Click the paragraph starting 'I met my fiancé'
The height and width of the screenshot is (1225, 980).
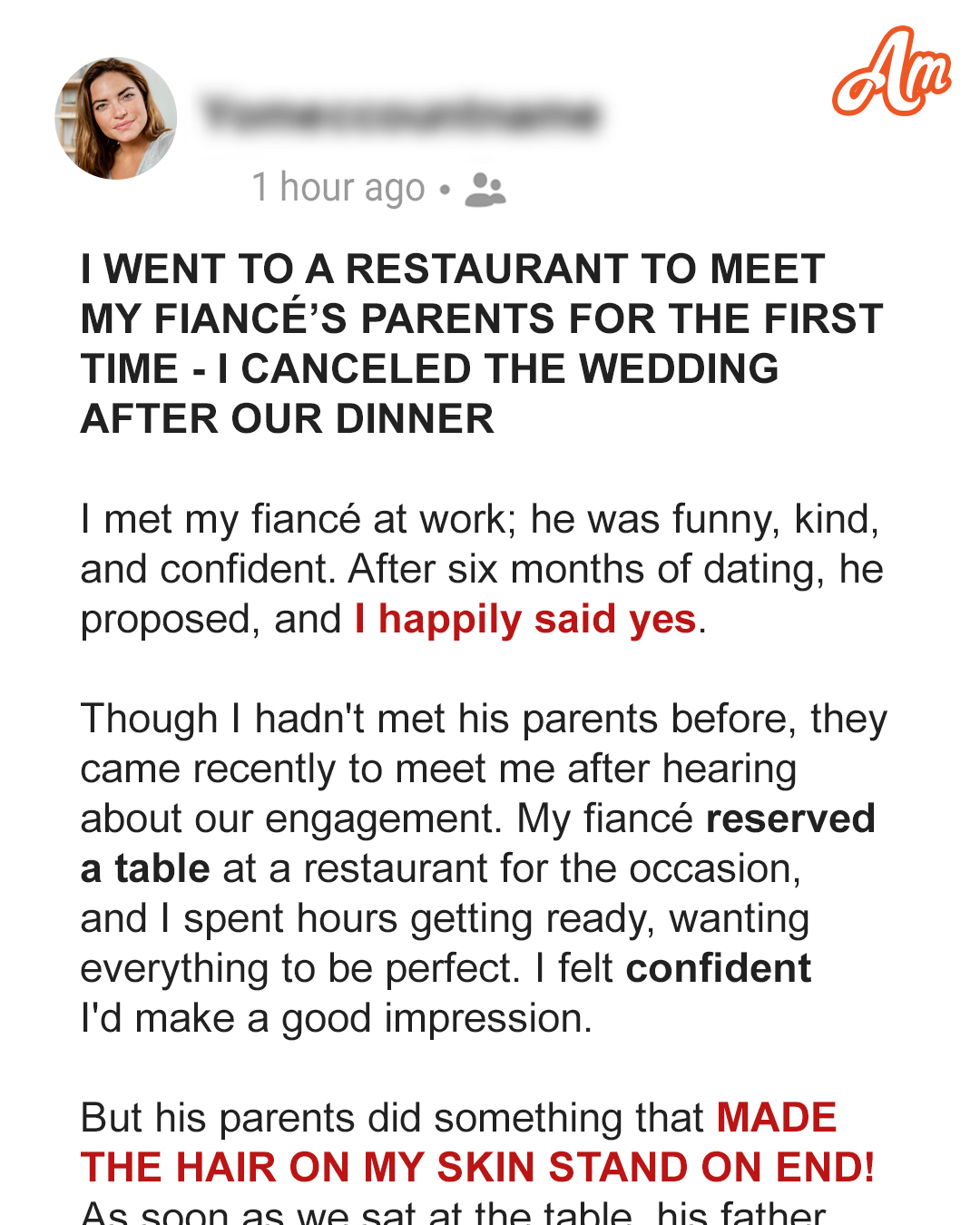click(x=482, y=570)
